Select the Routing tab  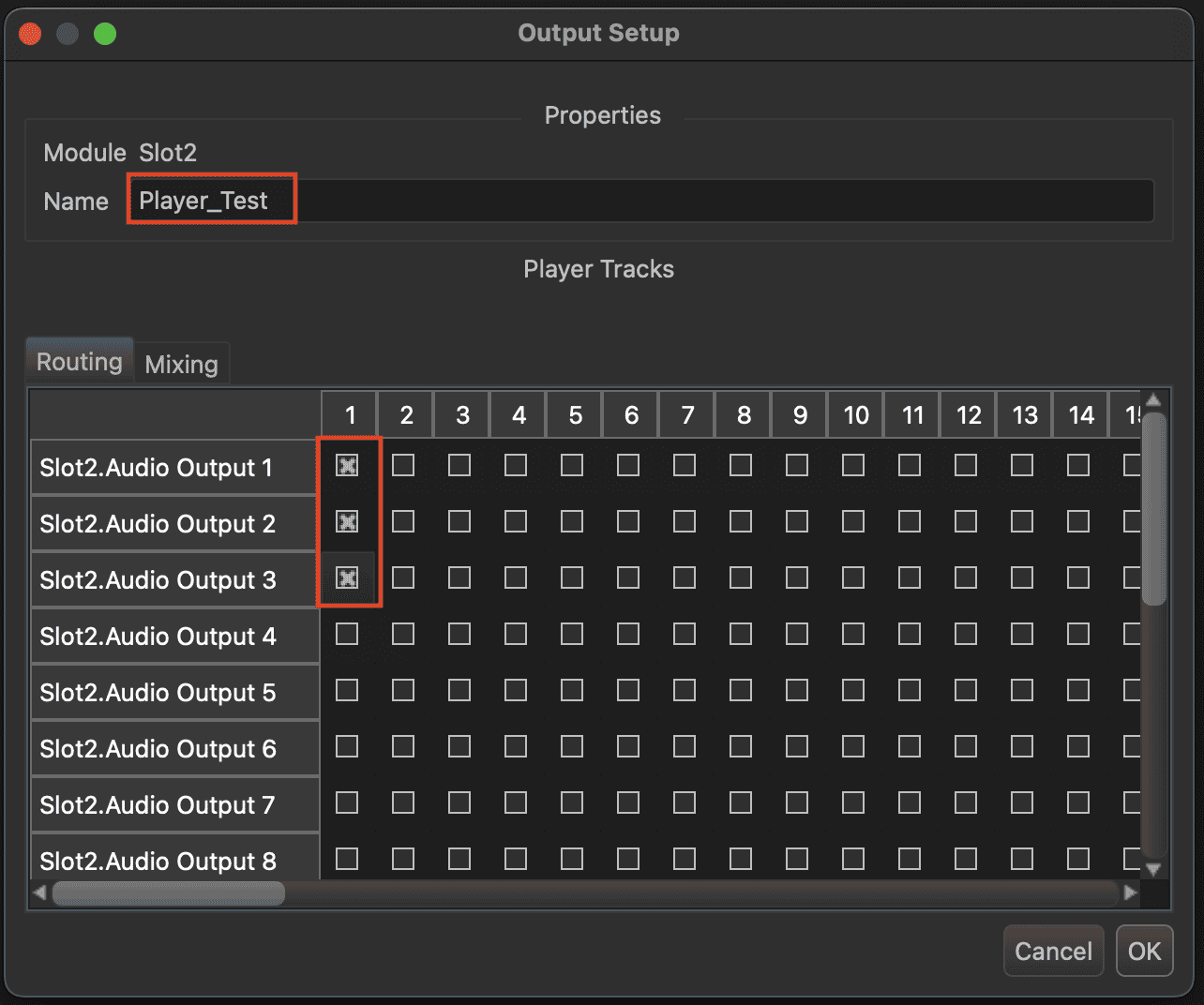[x=80, y=362]
